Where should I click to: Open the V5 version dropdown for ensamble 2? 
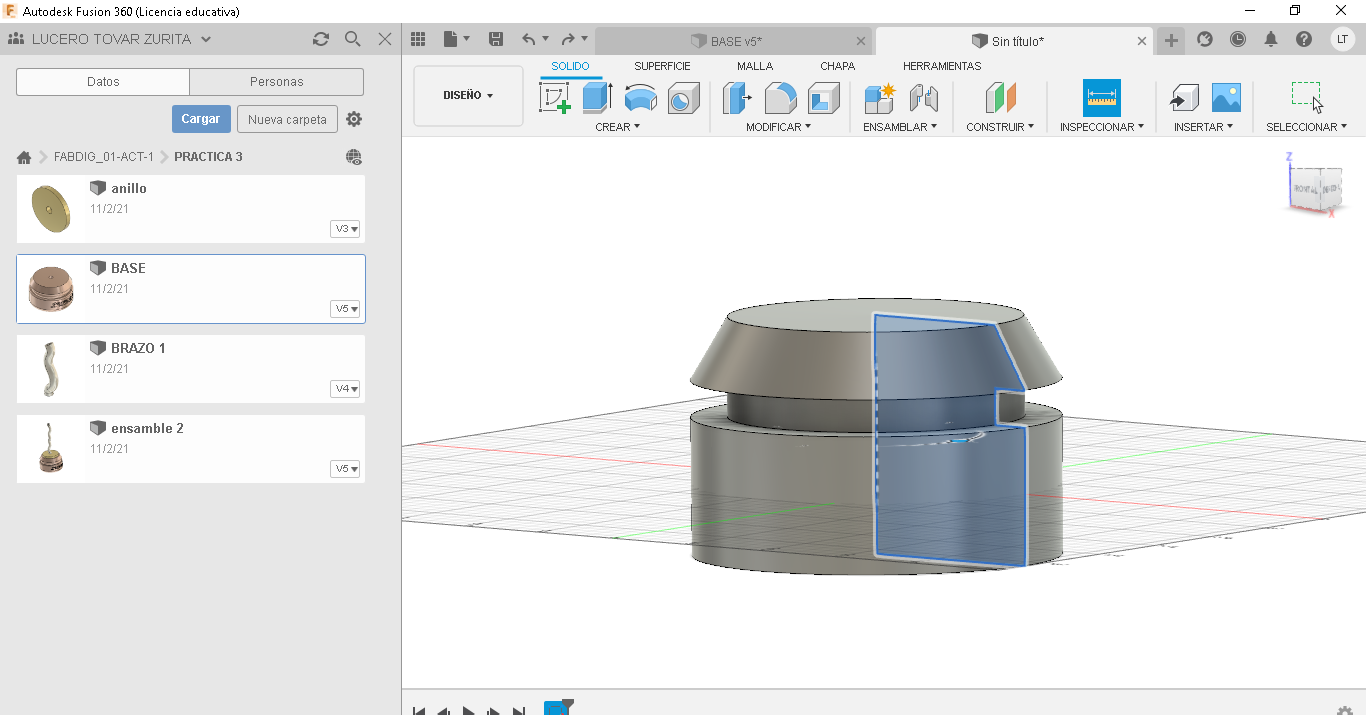(345, 469)
